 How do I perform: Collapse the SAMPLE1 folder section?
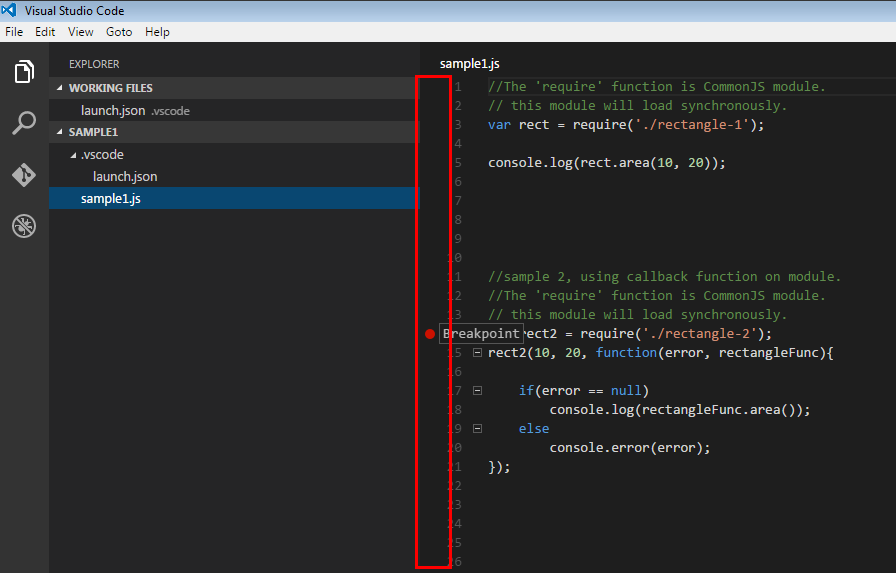pyautogui.click(x=59, y=132)
